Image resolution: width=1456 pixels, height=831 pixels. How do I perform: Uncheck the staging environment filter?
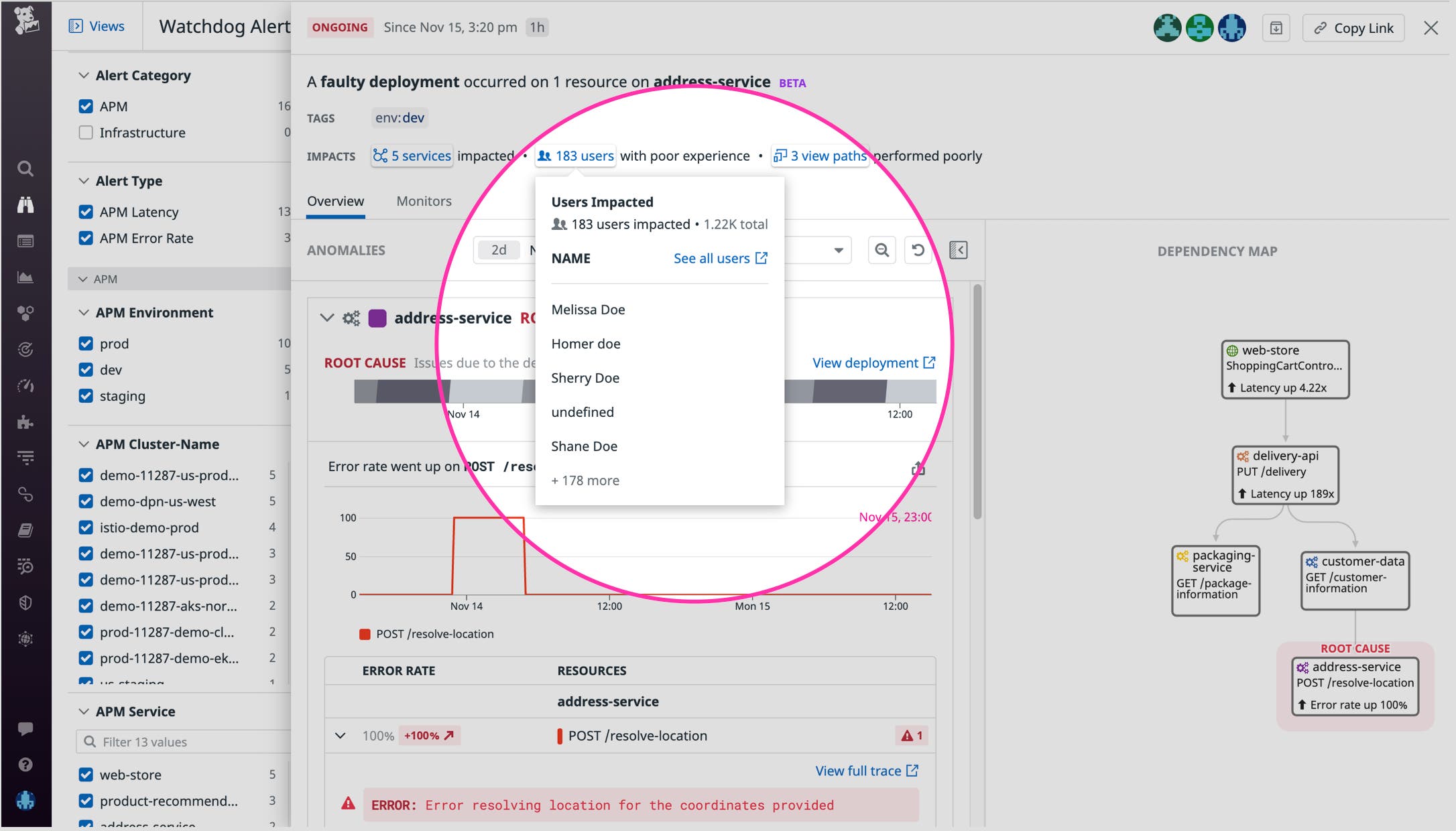[86, 395]
